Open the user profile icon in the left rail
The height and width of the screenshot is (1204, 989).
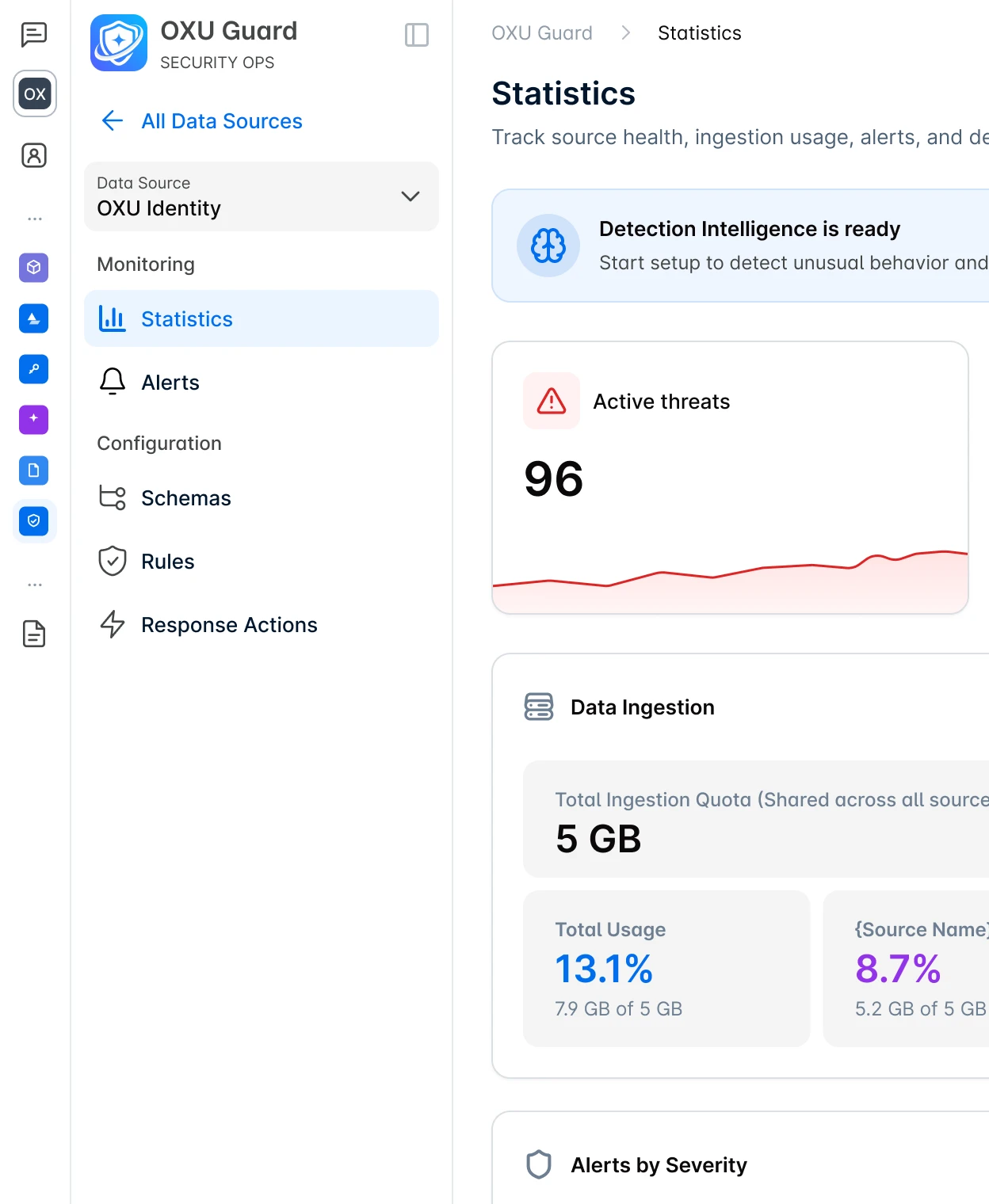pyautogui.click(x=34, y=155)
